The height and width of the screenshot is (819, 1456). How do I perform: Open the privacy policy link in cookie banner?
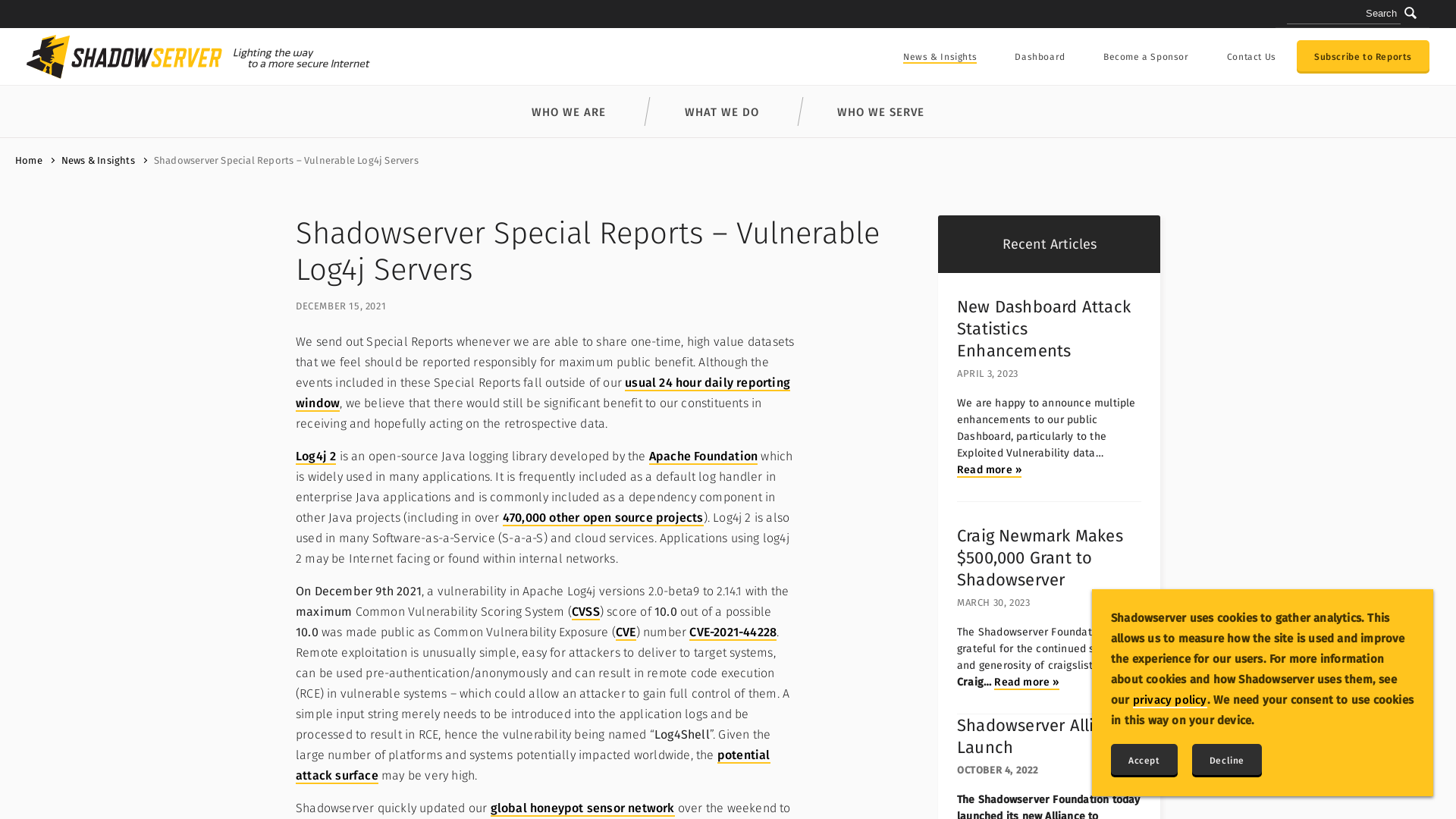click(x=1169, y=700)
